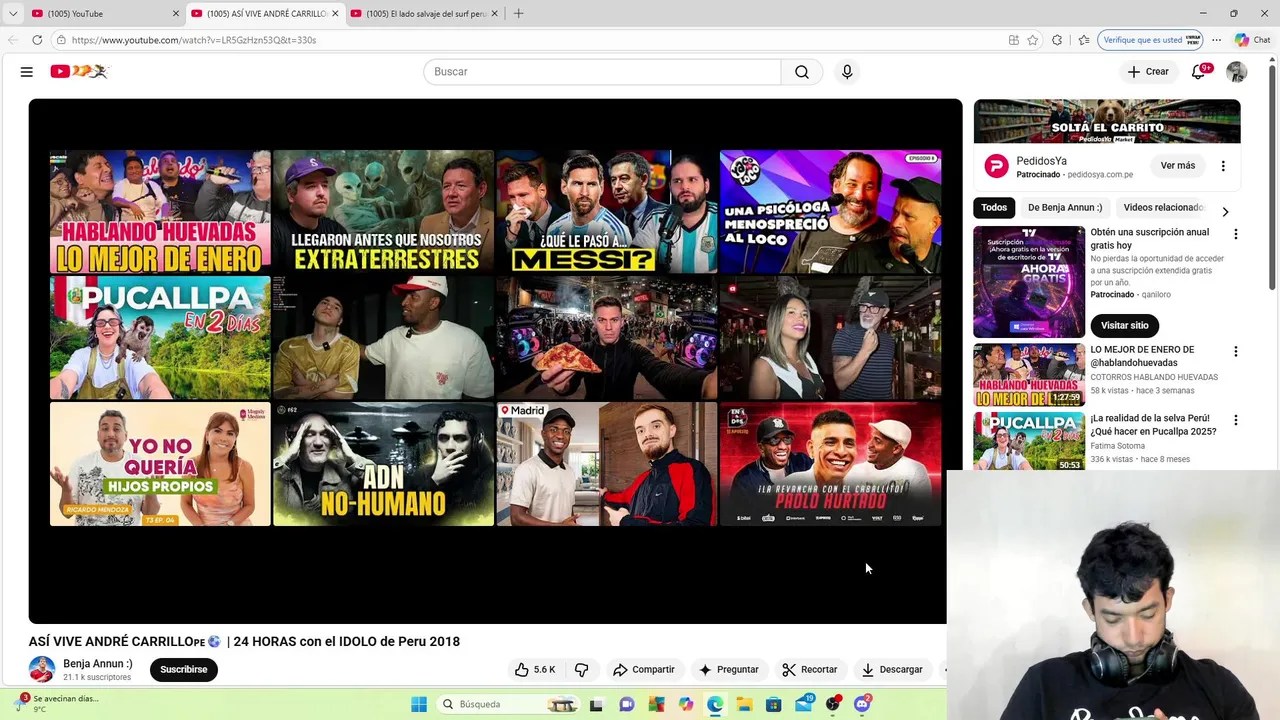Viewport: 1280px width, 720px height.
Task: Click the Recortar clip button
Action: pos(810,670)
